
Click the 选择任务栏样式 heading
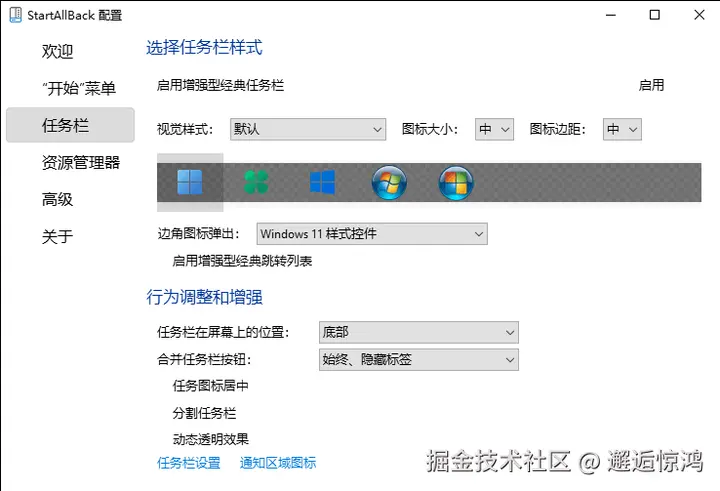coord(204,48)
